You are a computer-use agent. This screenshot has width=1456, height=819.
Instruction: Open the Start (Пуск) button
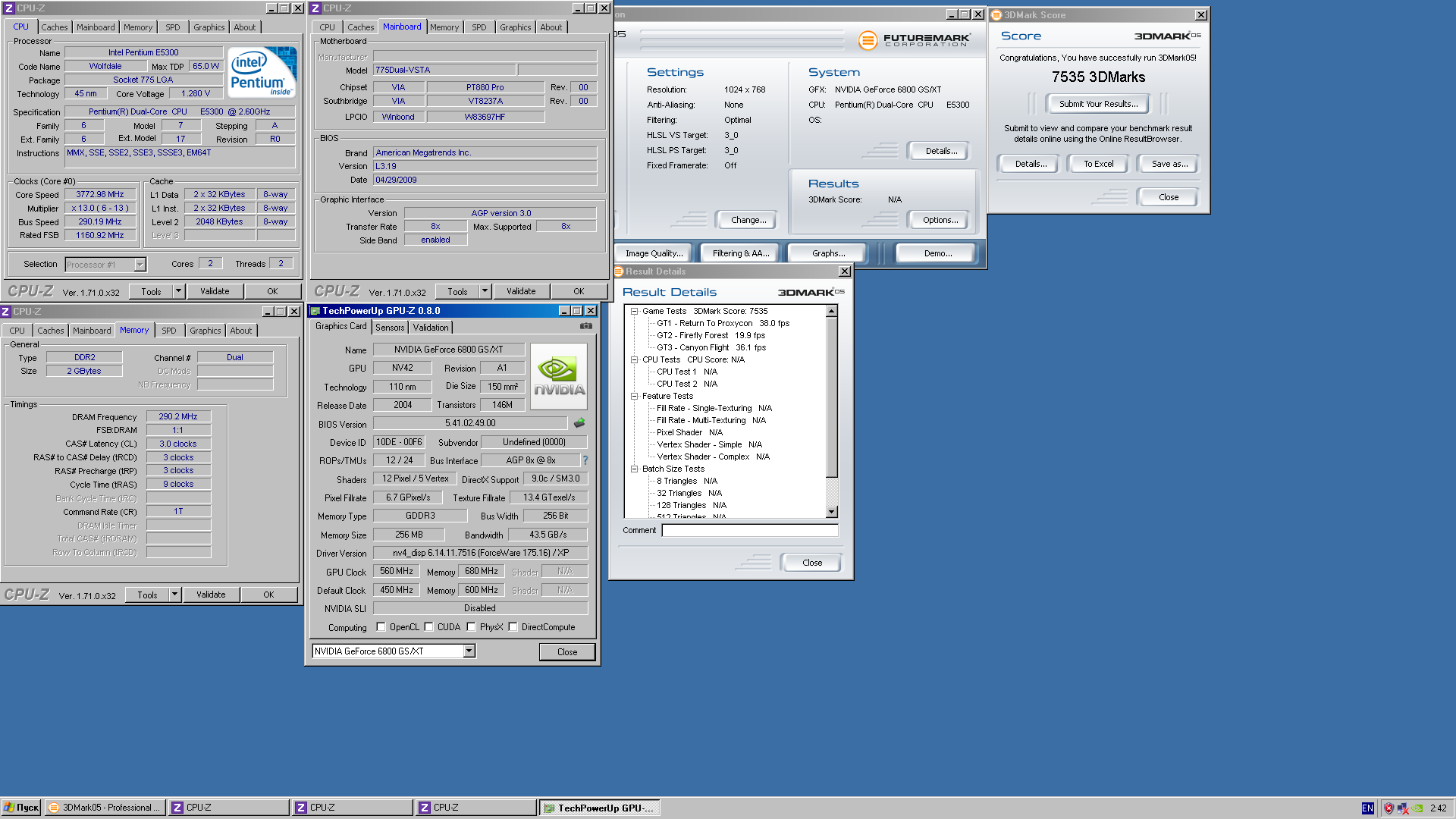coord(21,808)
